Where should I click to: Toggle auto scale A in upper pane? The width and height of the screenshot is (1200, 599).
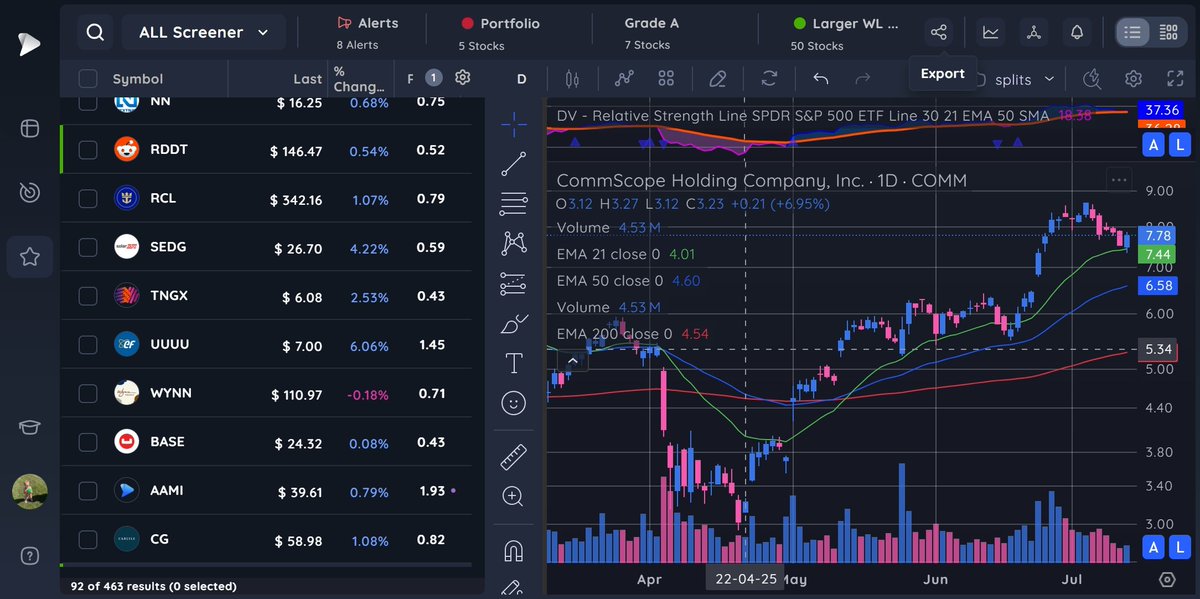pos(1153,146)
